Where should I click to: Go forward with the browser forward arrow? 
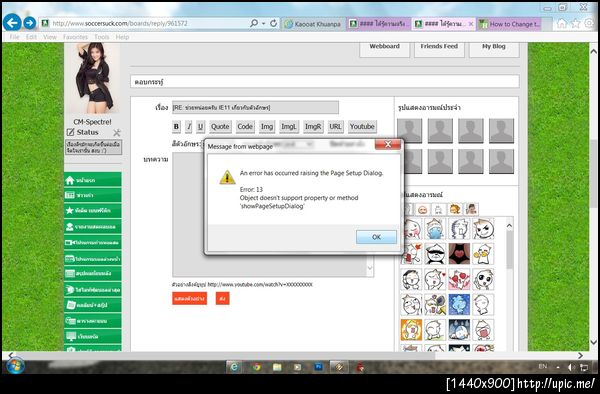coord(29,23)
